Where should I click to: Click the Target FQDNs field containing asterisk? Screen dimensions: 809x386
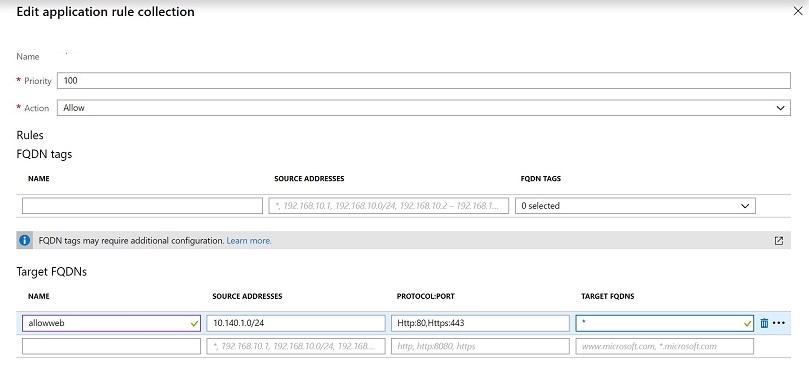(665, 324)
